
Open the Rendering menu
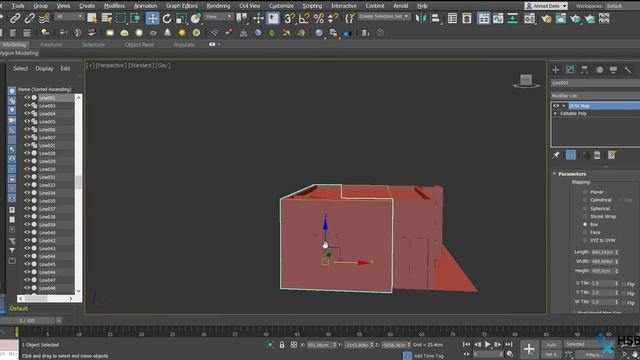[x=218, y=6]
